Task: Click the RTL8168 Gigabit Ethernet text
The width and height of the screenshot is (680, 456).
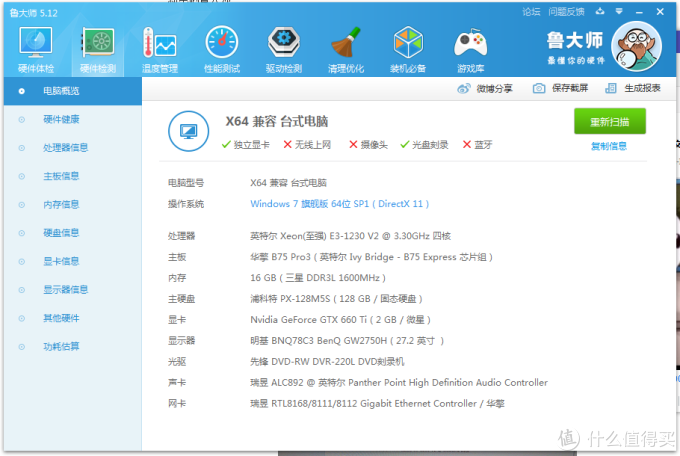Action: 377,404
